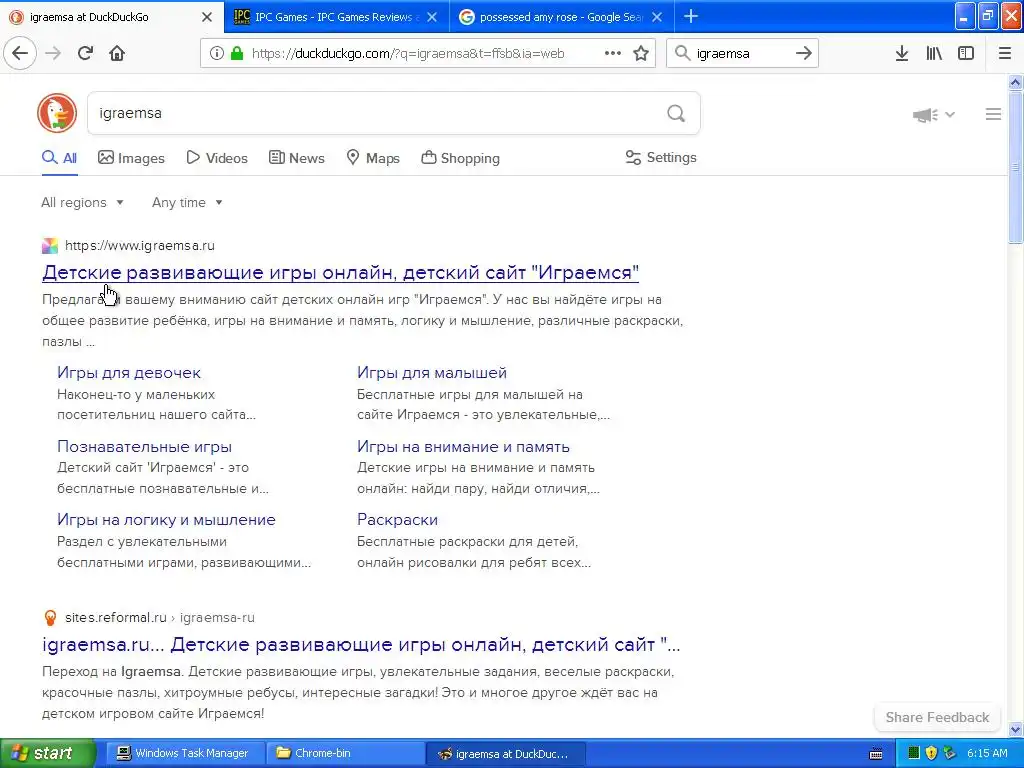Bookmark this page with the star
The height and width of the screenshot is (768, 1024).
point(641,54)
